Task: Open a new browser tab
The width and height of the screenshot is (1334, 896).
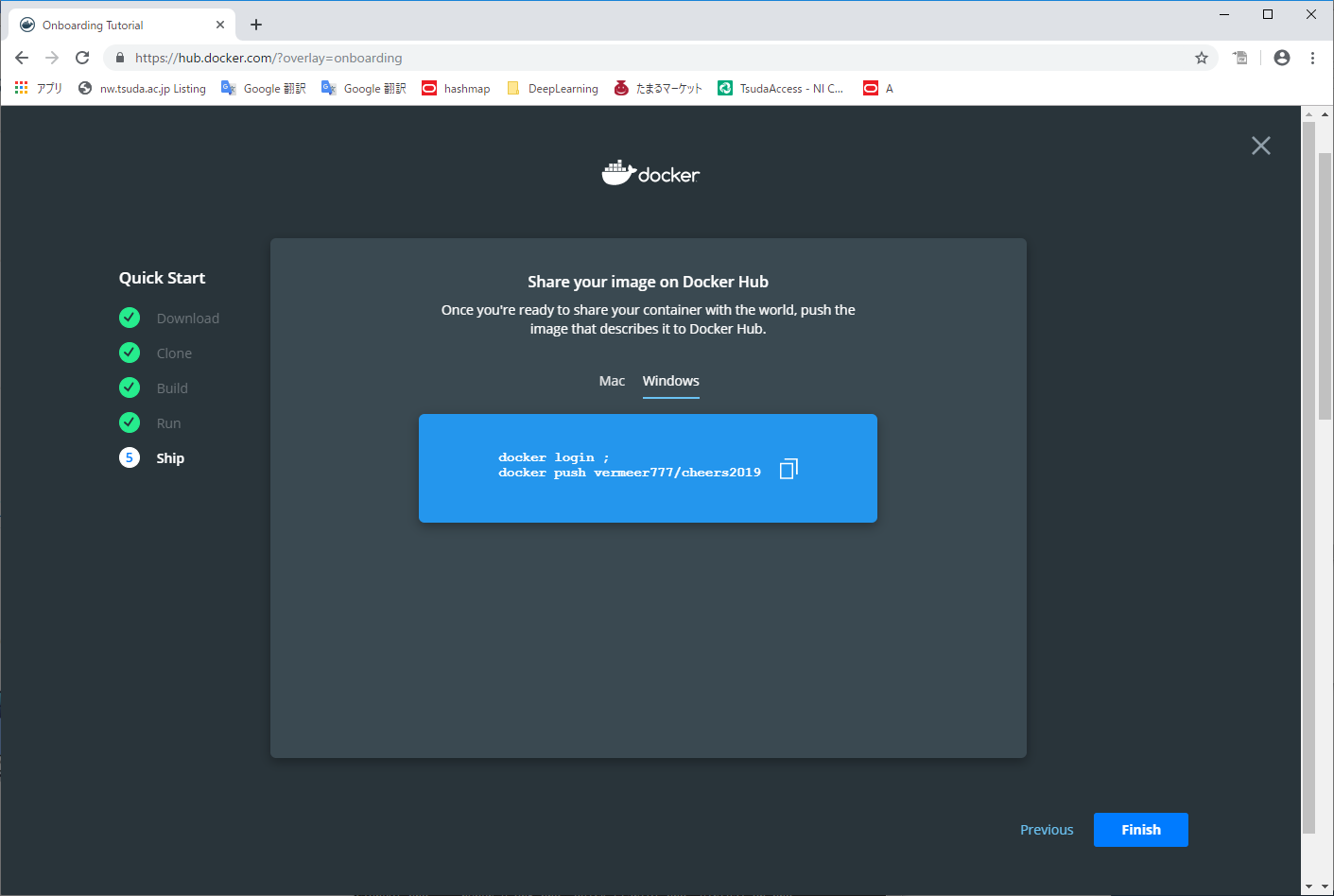Action: pyautogui.click(x=256, y=25)
